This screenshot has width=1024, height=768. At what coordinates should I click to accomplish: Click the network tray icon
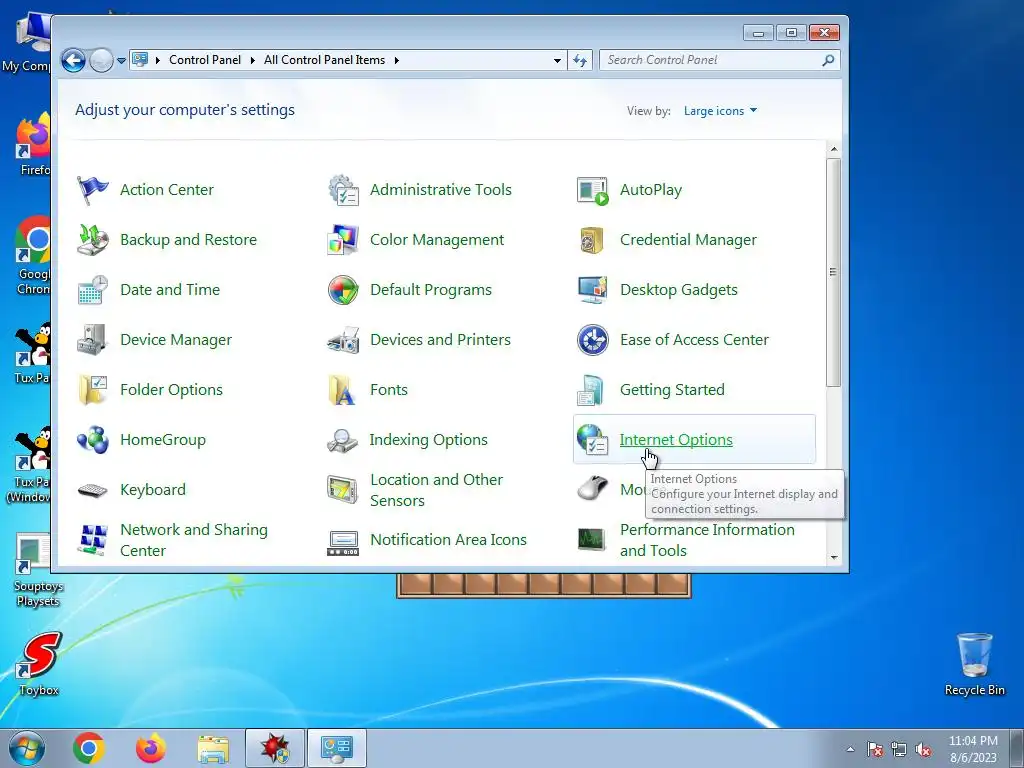899,750
